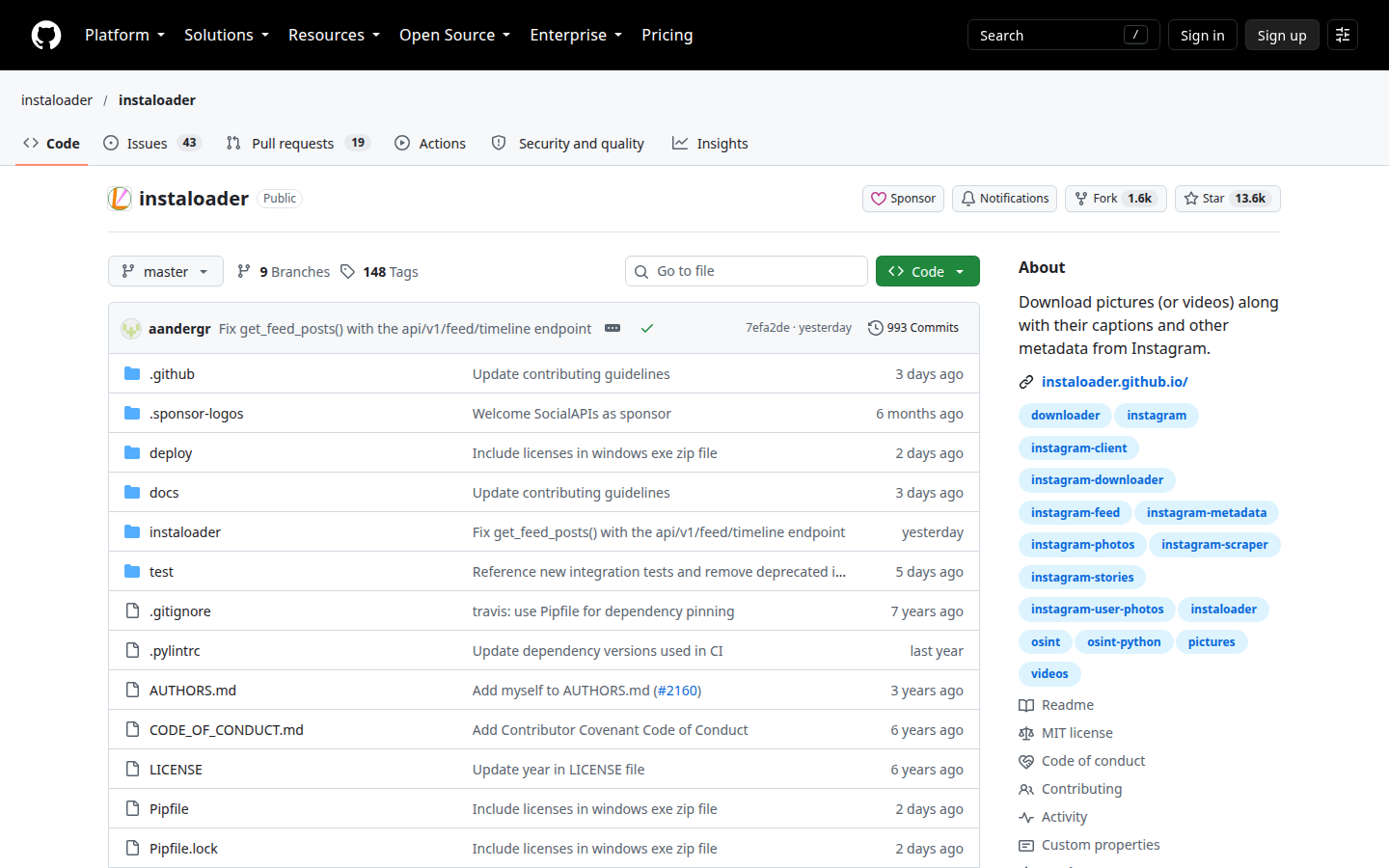Star the instaloader repository

coord(1228,199)
